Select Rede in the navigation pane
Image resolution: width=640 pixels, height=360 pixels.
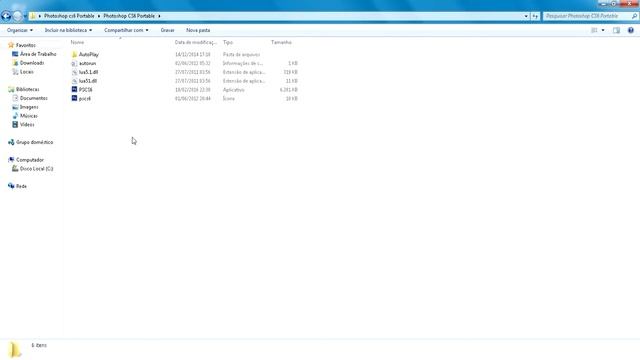point(21,186)
